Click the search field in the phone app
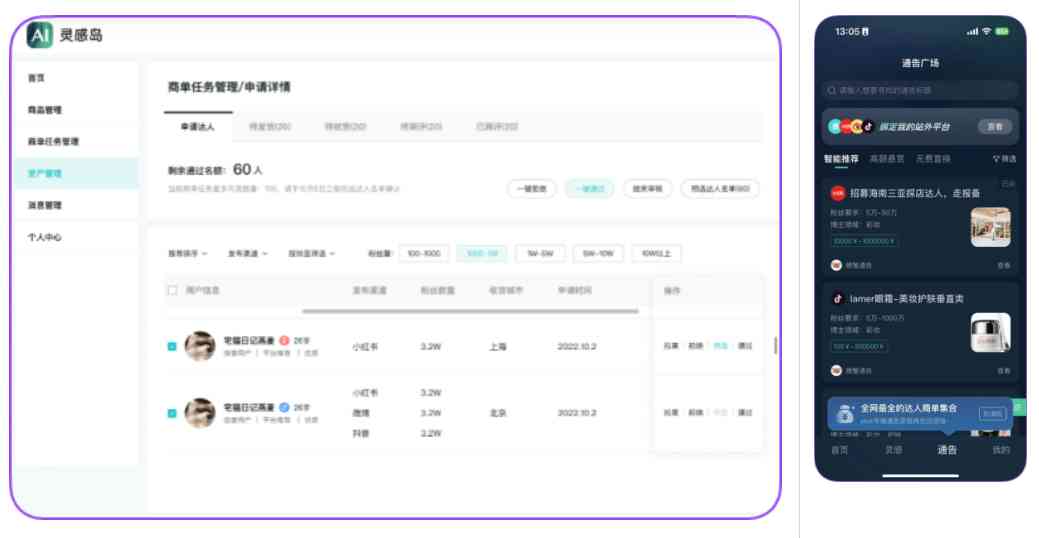The width and height of the screenshot is (1039, 538). point(920,90)
